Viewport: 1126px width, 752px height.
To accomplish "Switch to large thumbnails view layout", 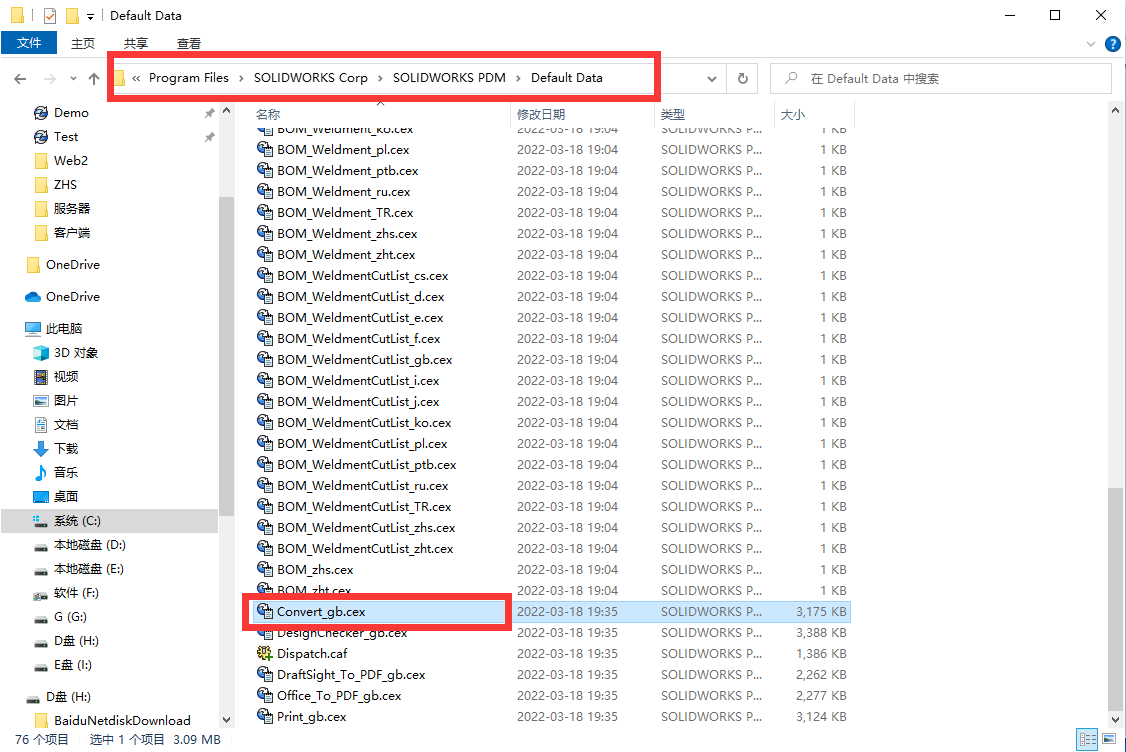I will pyautogui.click(x=1109, y=739).
